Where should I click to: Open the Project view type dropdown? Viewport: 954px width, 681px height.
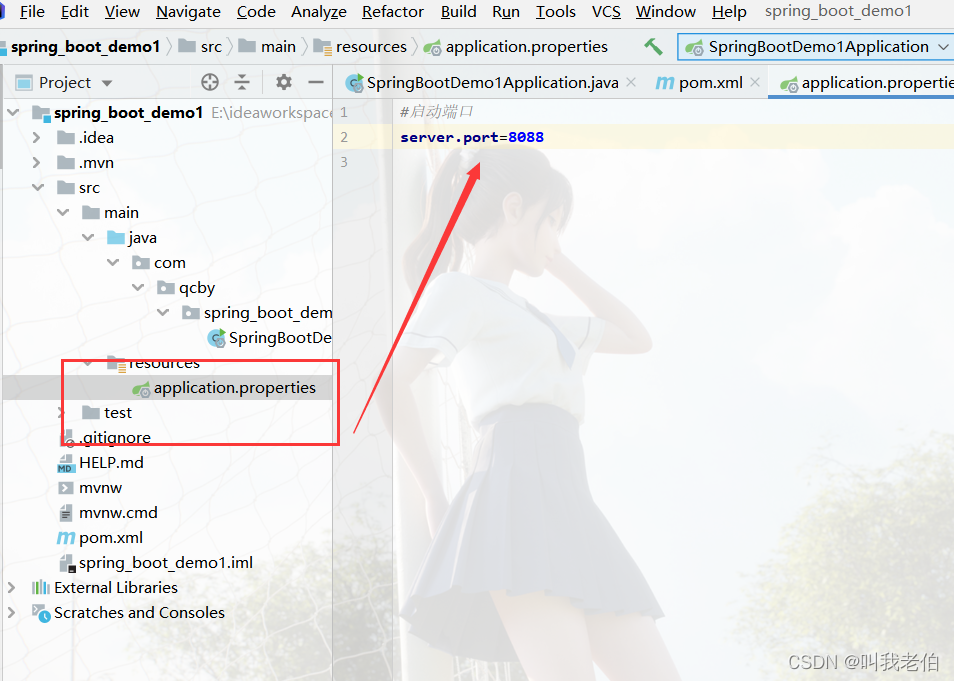pyautogui.click(x=107, y=83)
